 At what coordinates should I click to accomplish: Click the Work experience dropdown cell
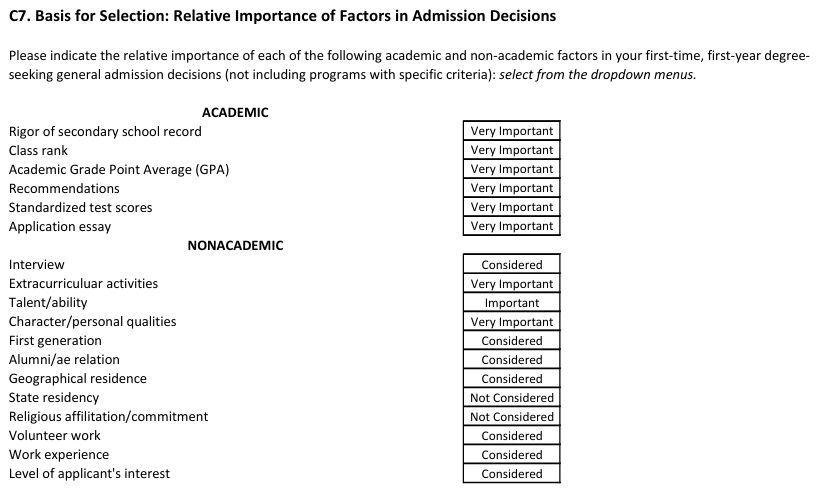pyautogui.click(x=511, y=455)
